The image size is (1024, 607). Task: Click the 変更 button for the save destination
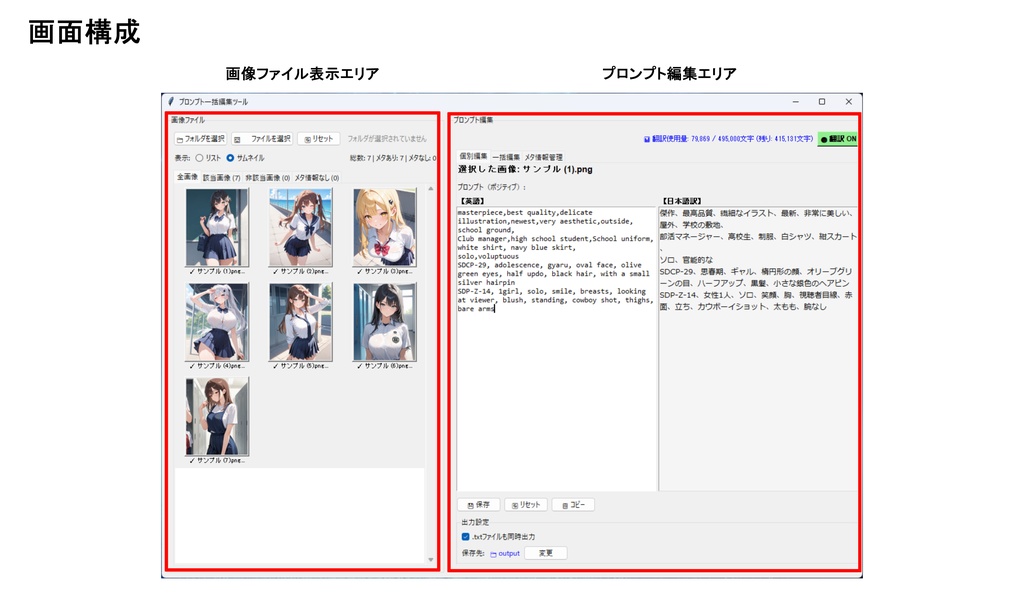[545, 553]
